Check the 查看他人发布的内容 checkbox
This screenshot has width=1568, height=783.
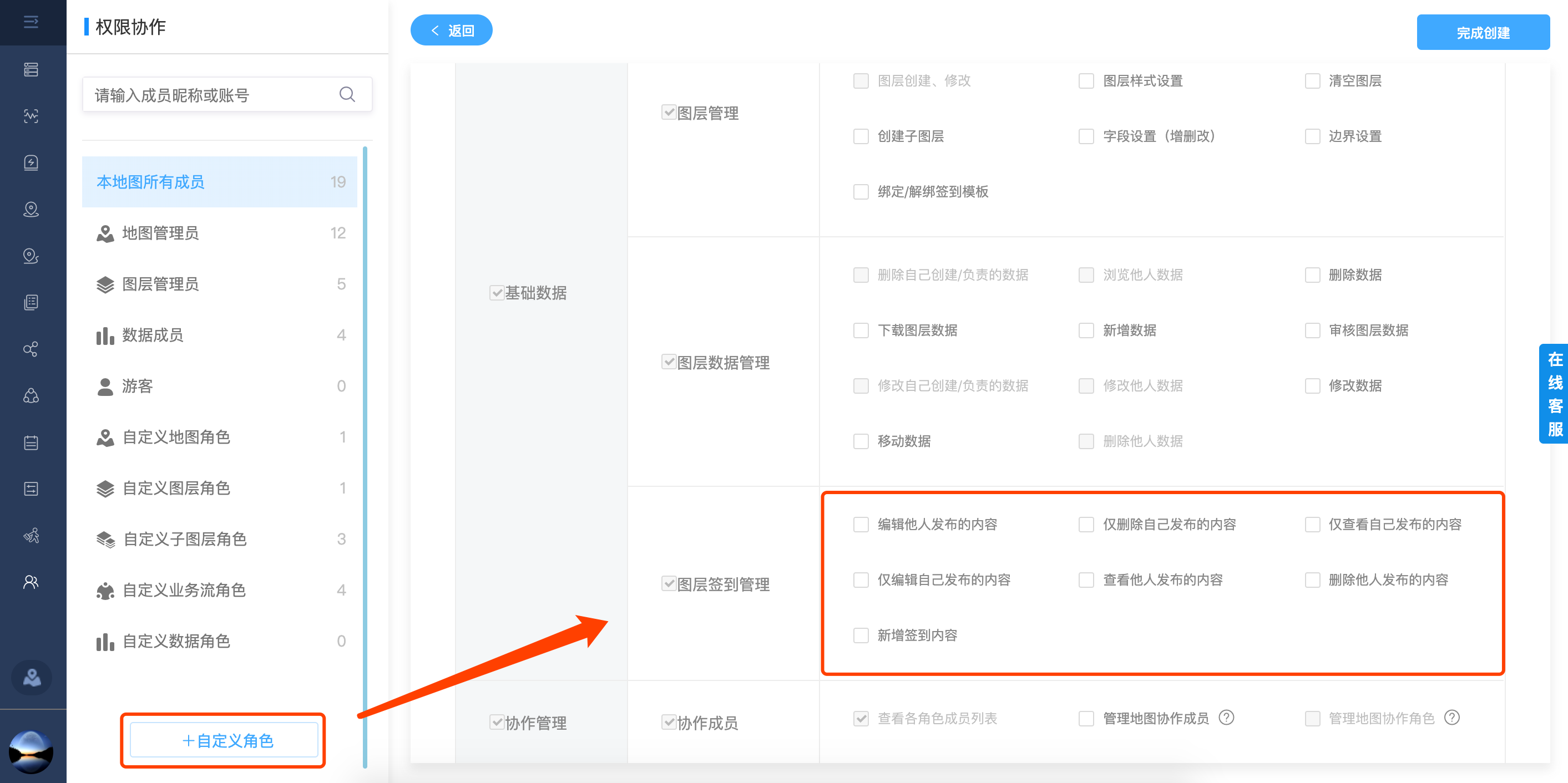tap(1086, 580)
